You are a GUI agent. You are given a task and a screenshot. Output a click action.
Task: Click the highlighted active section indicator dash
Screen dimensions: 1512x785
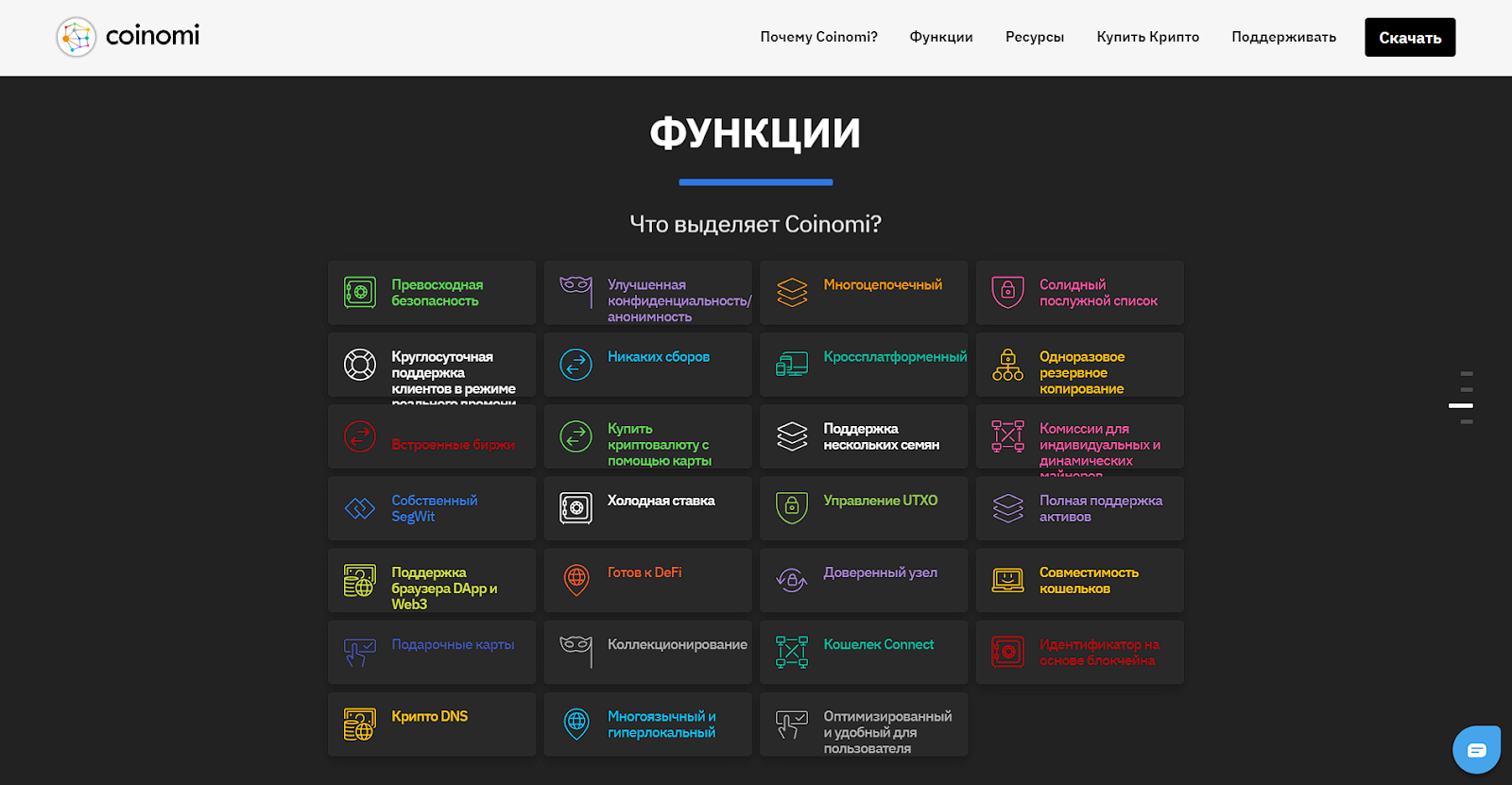click(x=1461, y=405)
